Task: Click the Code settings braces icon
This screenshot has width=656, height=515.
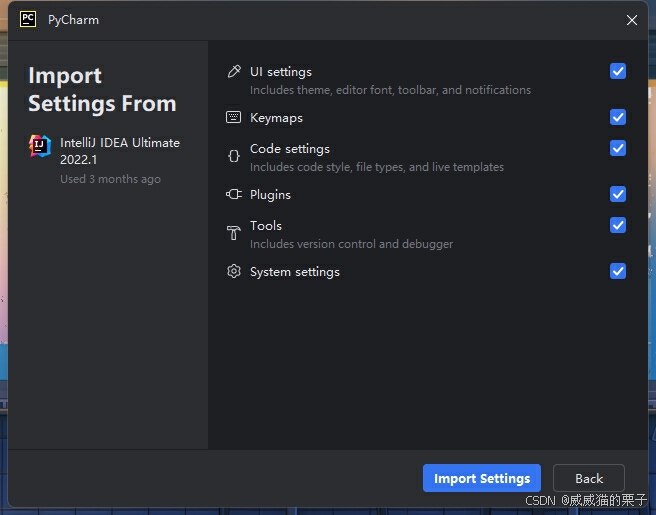Action: (234, 156)
